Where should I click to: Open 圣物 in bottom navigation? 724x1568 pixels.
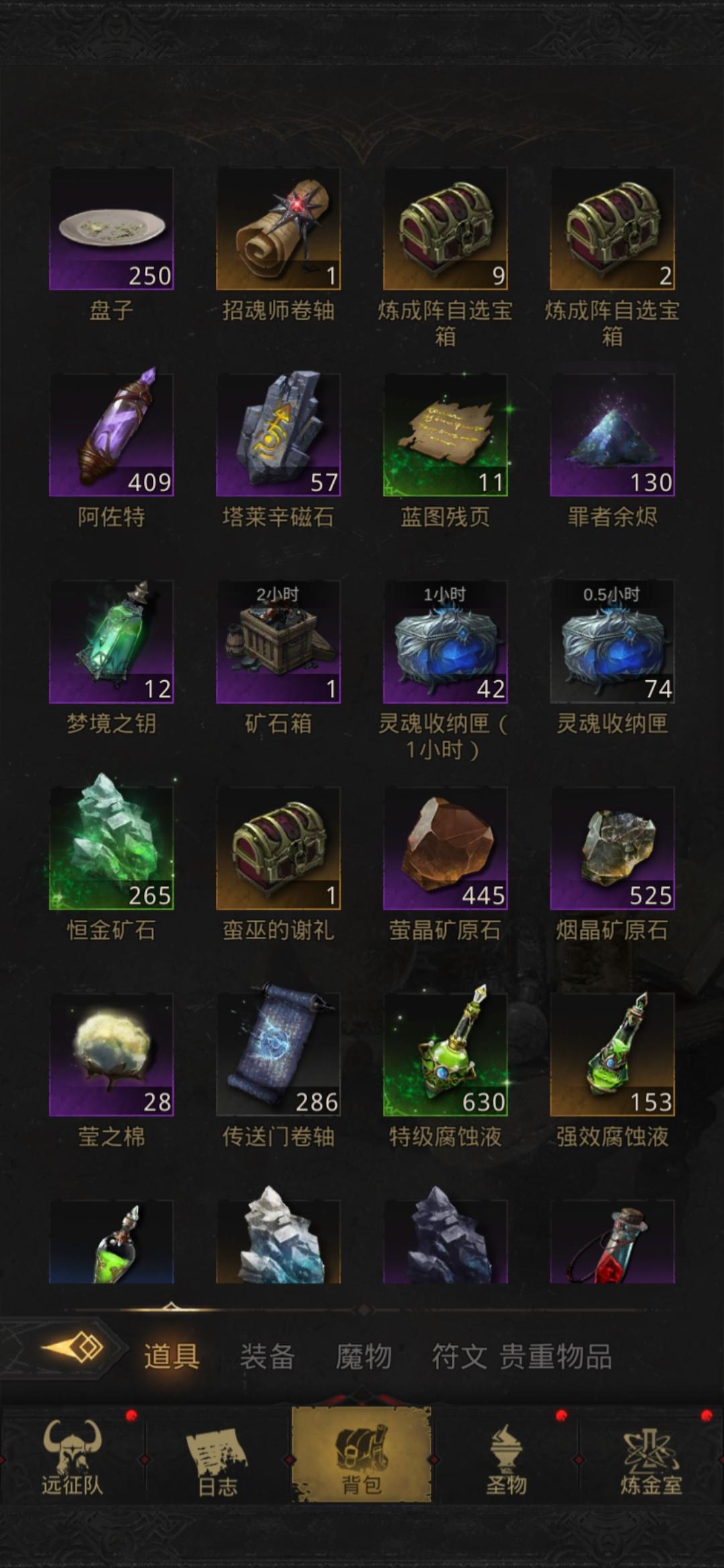point(506,1458)
